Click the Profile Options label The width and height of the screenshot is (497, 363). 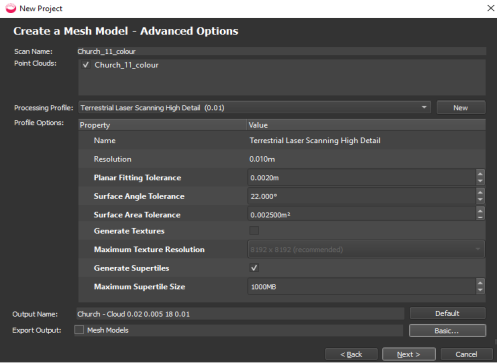pyautogui.click(x=39, y=123)
